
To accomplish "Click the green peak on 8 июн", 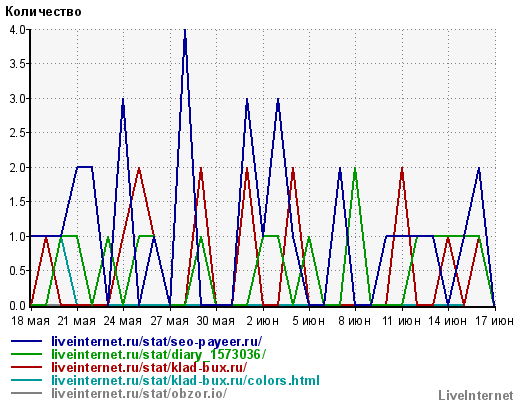I will pos(355,169).
